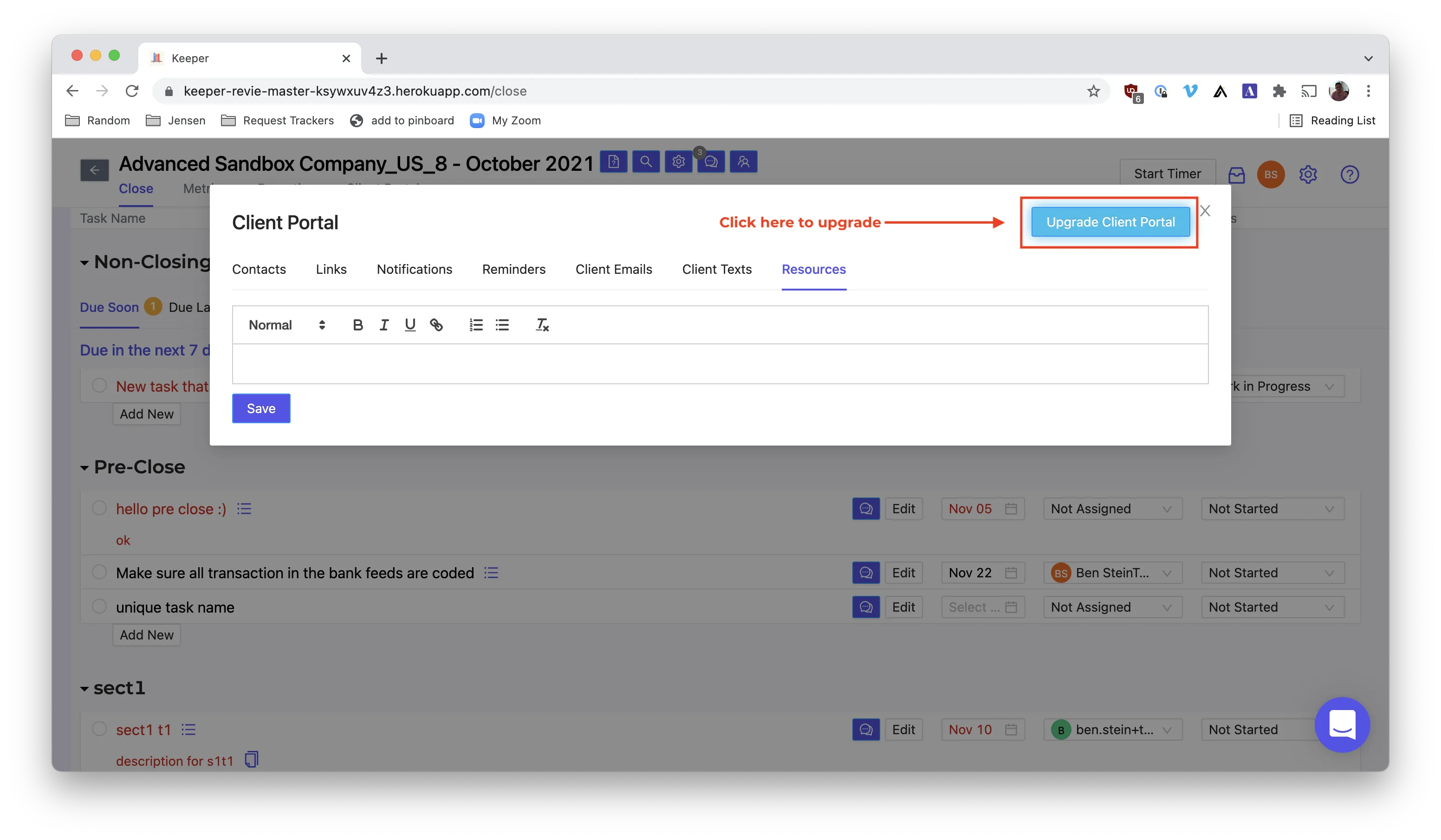Start a bulleted list in editor

[x=502, y=325]
